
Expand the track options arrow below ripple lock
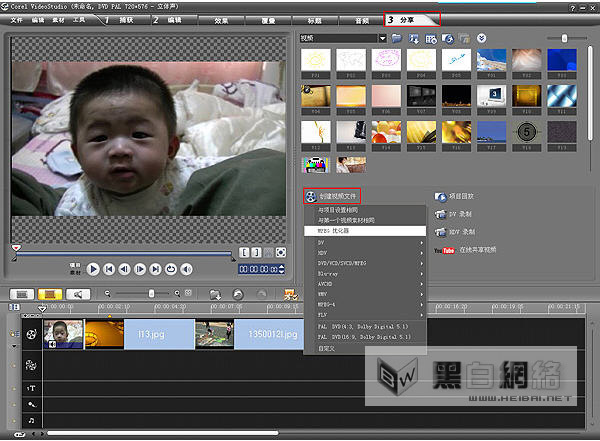point(14,346)
